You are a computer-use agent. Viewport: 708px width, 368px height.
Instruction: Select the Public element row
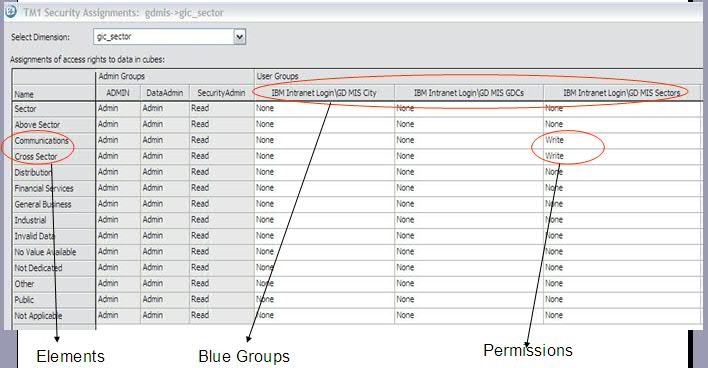tap(54, 300)
